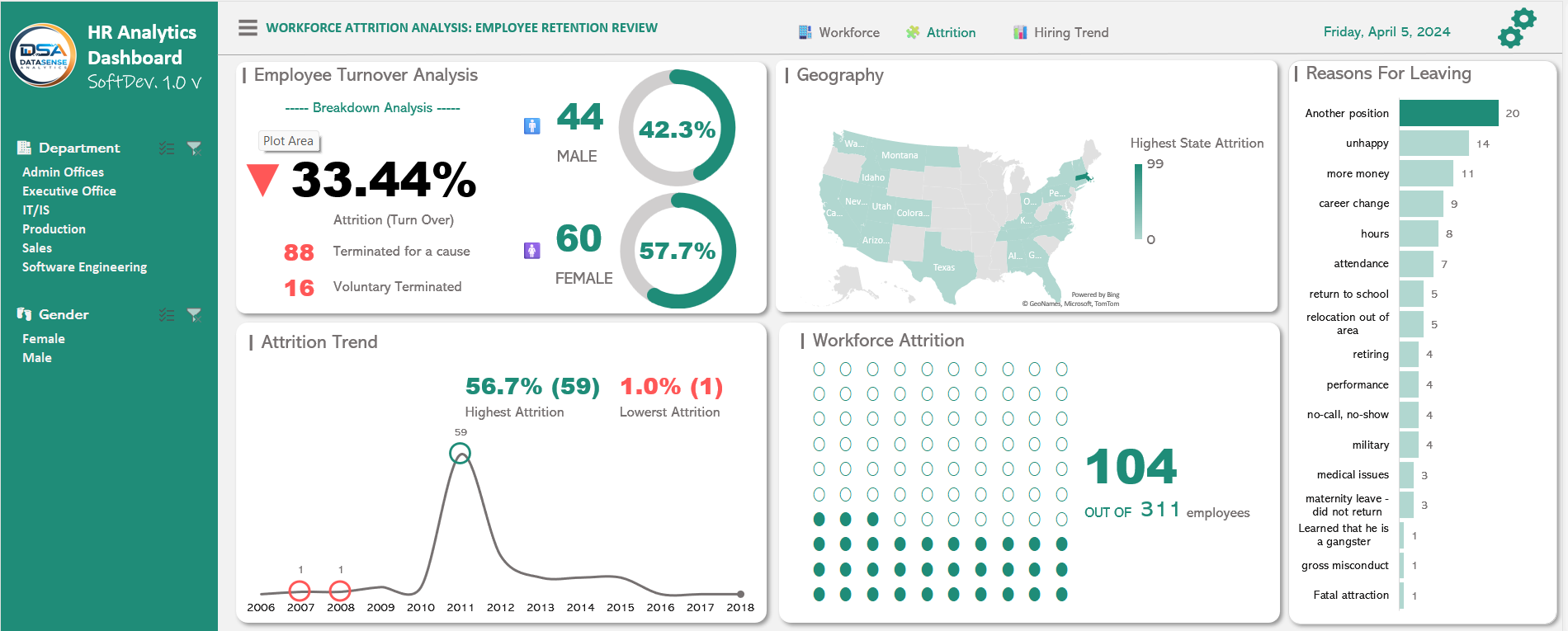Click the settings gears icon
1568x631 pixels.
pyautogui.click(x=1516, y=29)
